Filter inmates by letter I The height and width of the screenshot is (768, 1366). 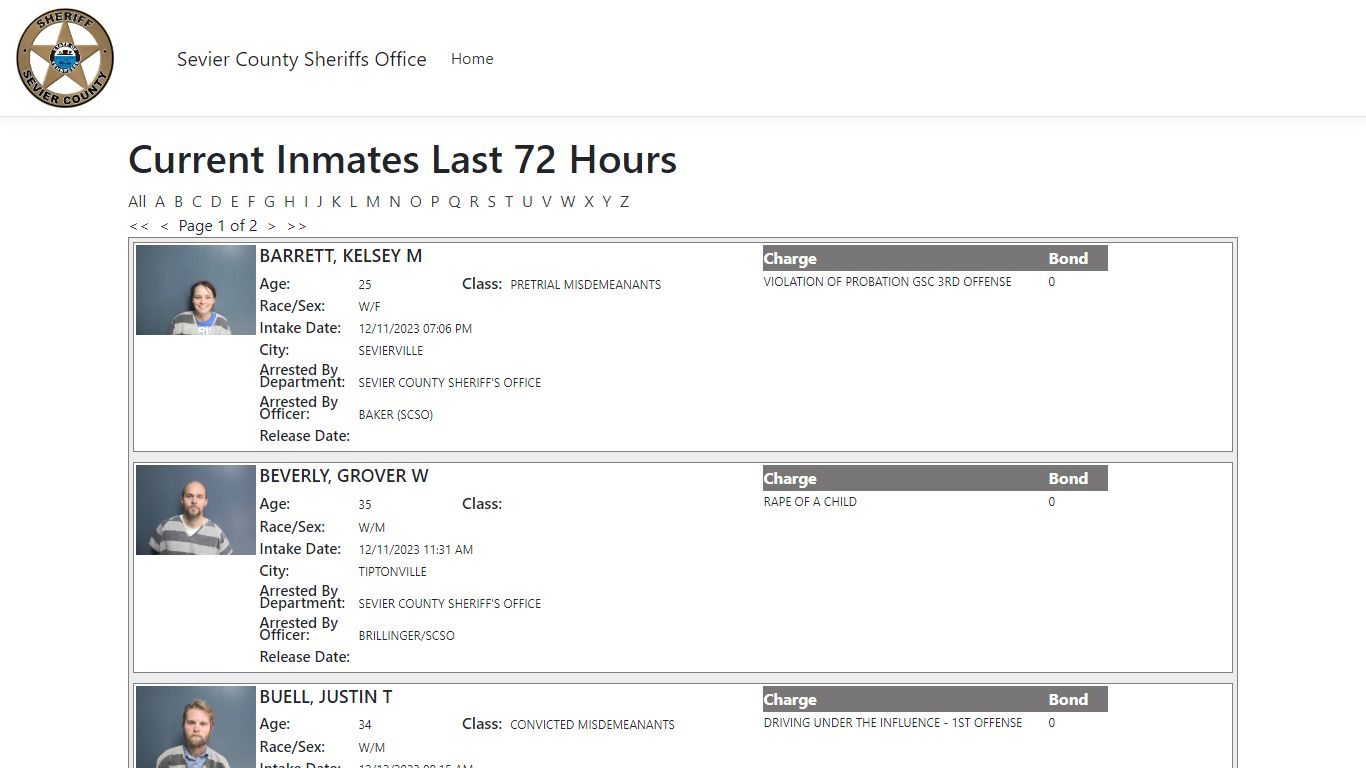coord(306,201)
